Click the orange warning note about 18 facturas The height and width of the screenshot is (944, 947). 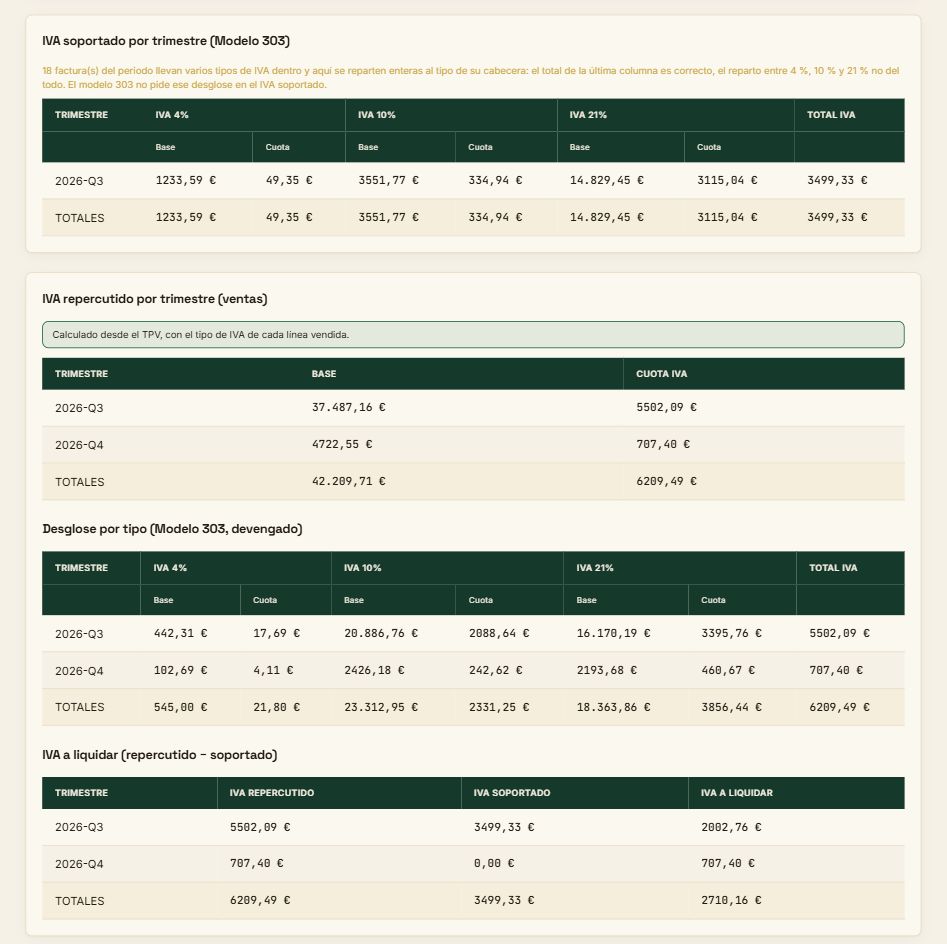tap(470, 78)
